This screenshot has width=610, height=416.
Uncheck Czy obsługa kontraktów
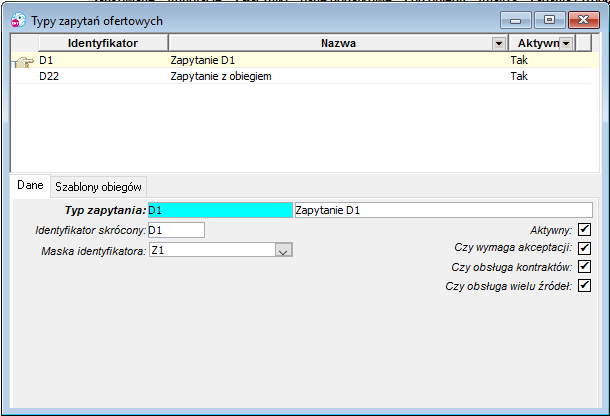[584, 267]
